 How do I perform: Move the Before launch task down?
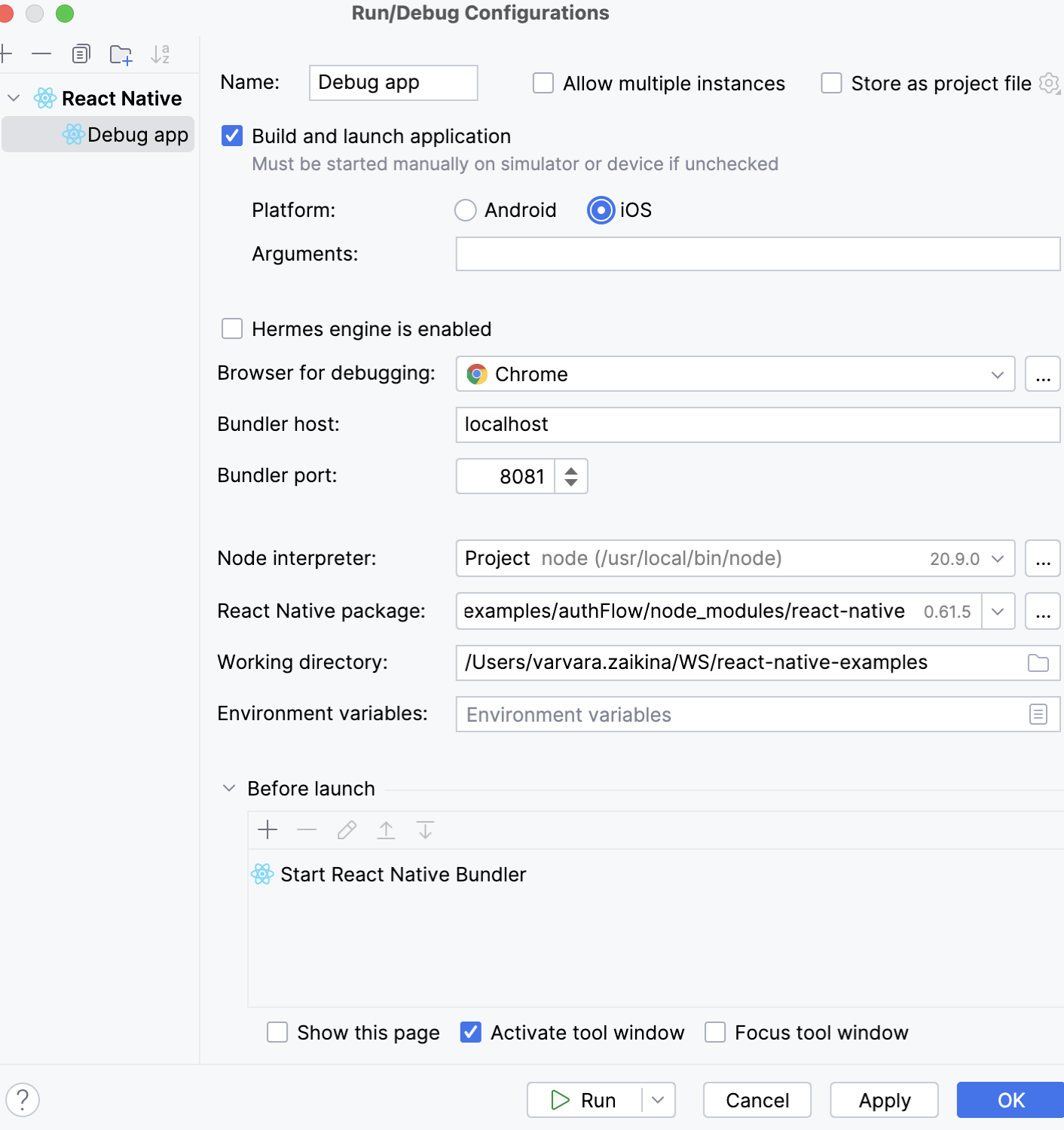(x=426, y=829)
